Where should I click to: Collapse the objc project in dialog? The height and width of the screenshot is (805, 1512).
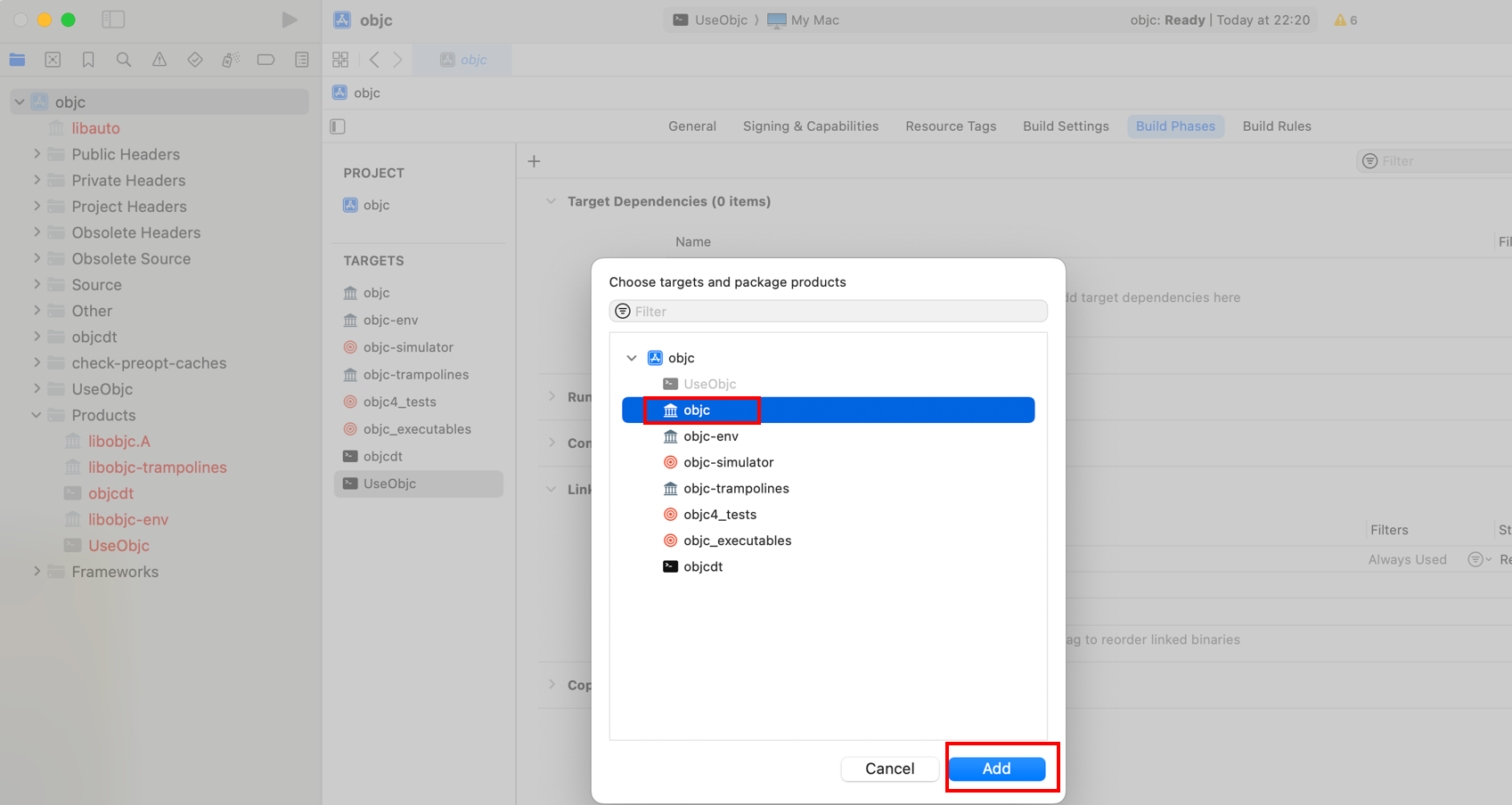click(x=632, y=358)
